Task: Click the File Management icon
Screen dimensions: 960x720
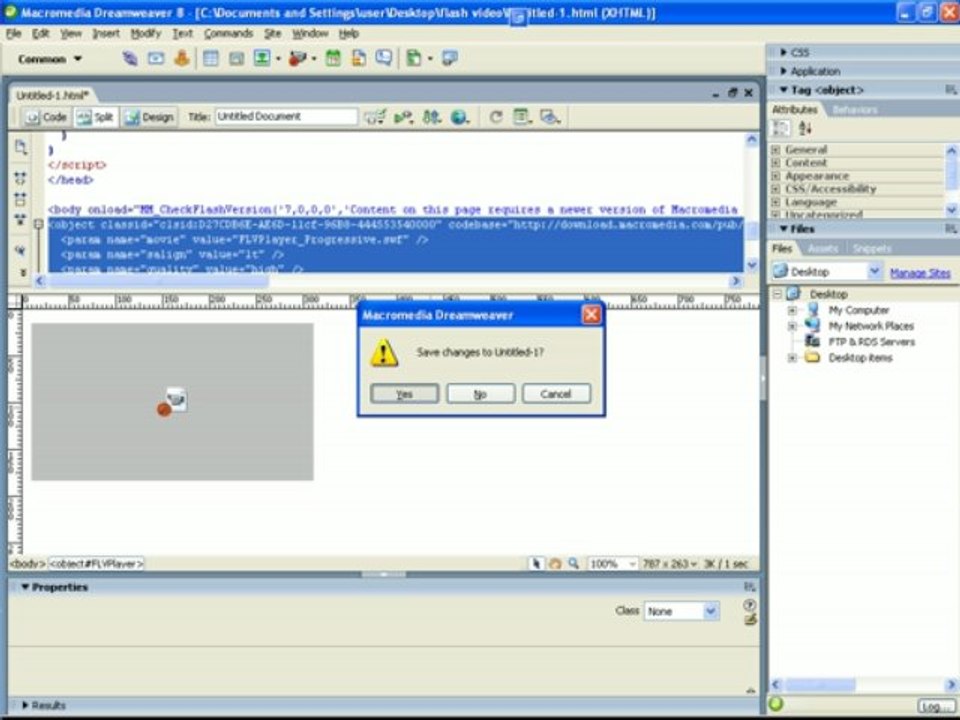Action: 432,117
